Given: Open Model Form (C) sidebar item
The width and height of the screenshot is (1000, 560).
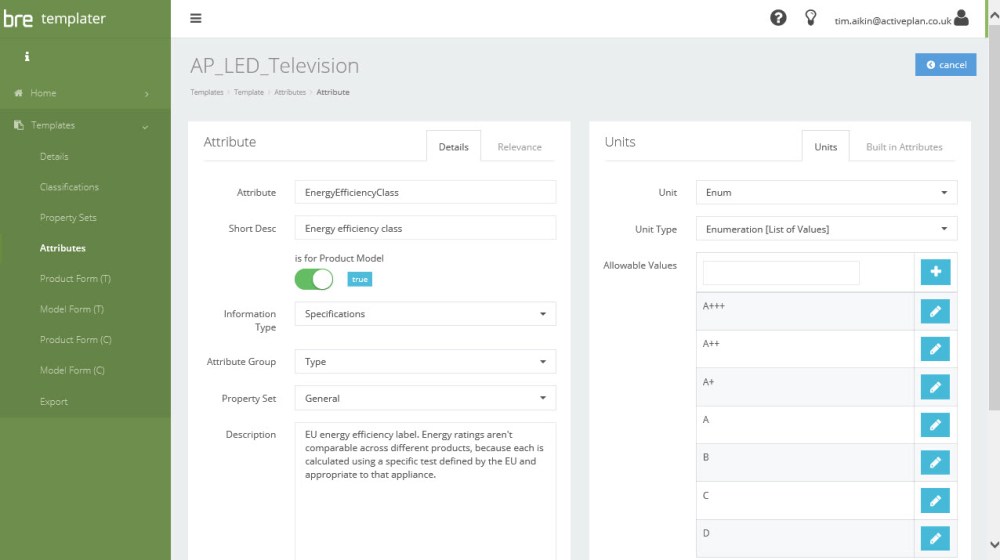Looking at the screenshot, I should (x=72, y=370).
